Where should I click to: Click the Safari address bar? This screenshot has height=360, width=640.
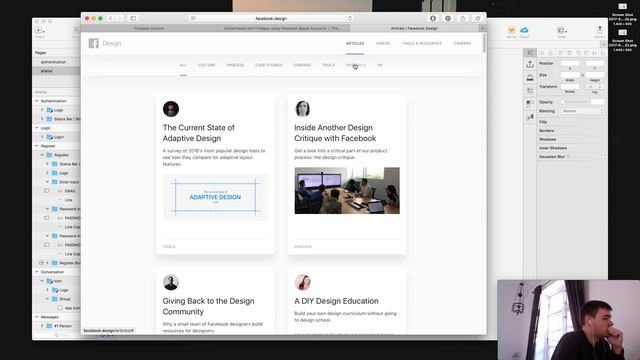271,18
